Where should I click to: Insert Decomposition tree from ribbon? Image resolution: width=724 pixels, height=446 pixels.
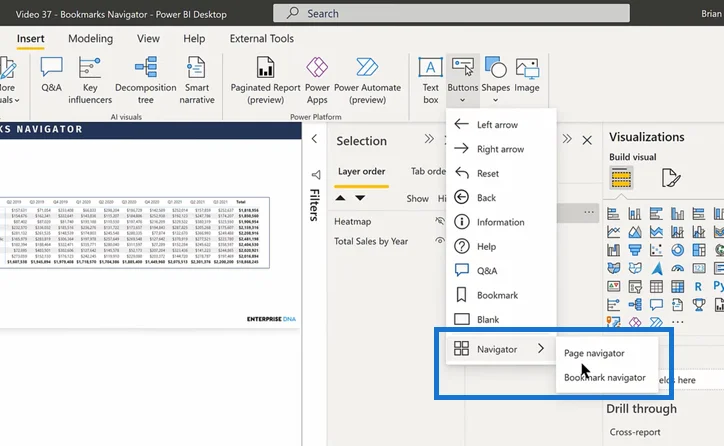pyautogui.click(x=145, y=80)
